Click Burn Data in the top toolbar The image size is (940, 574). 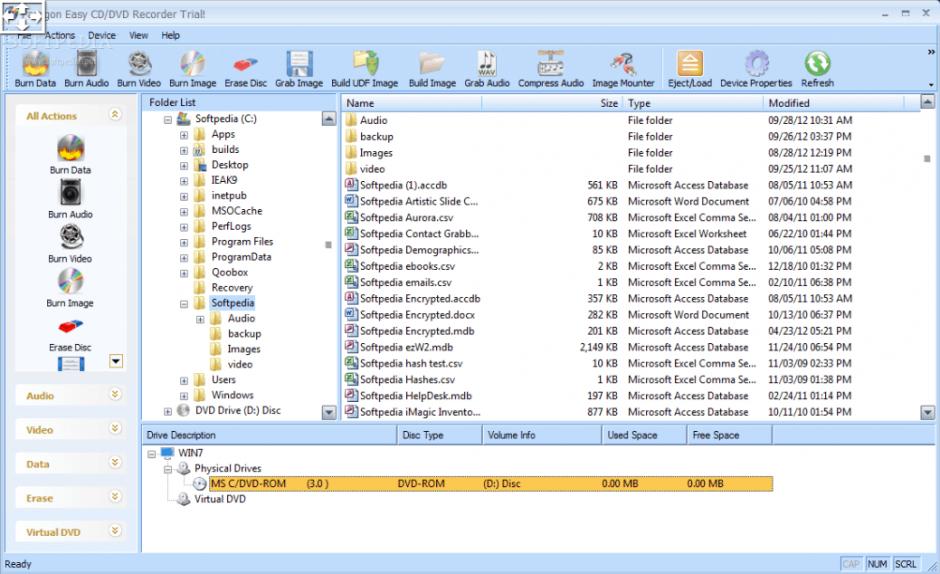[x=36, y=68]
